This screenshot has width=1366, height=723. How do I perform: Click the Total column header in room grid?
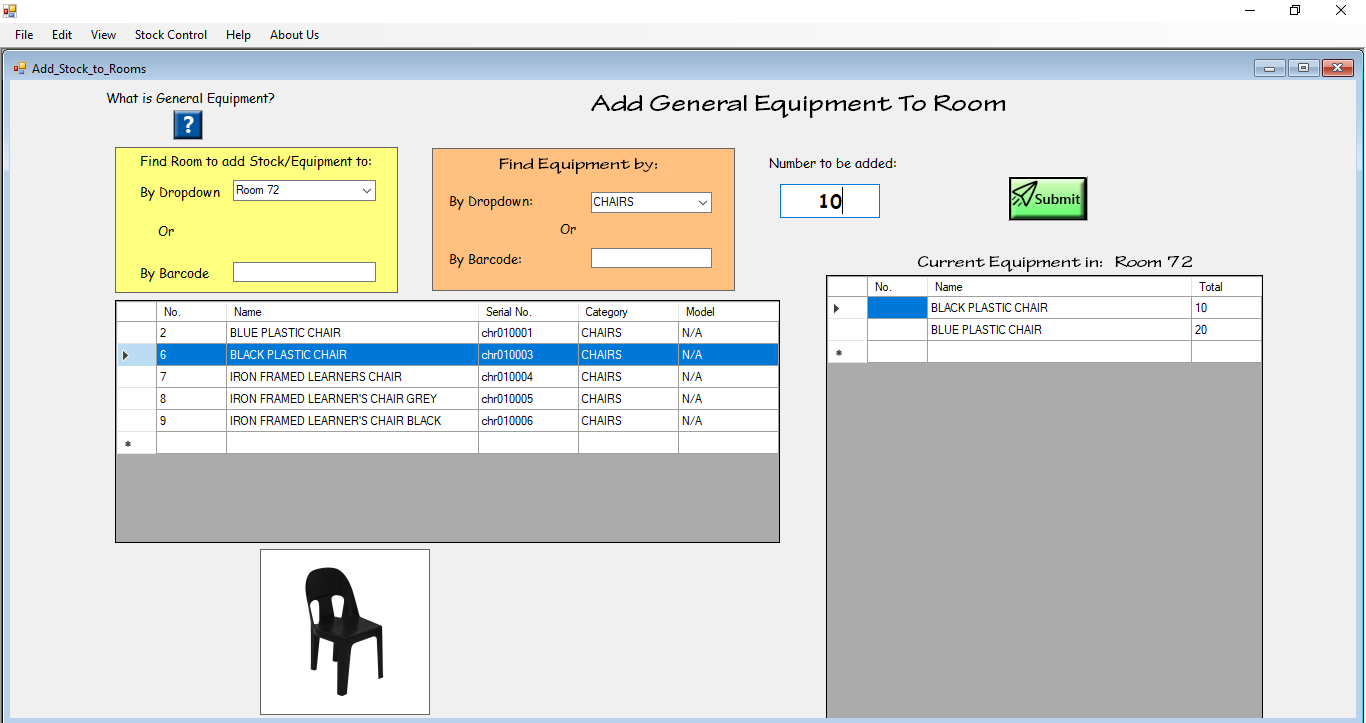pos(1225,287)
